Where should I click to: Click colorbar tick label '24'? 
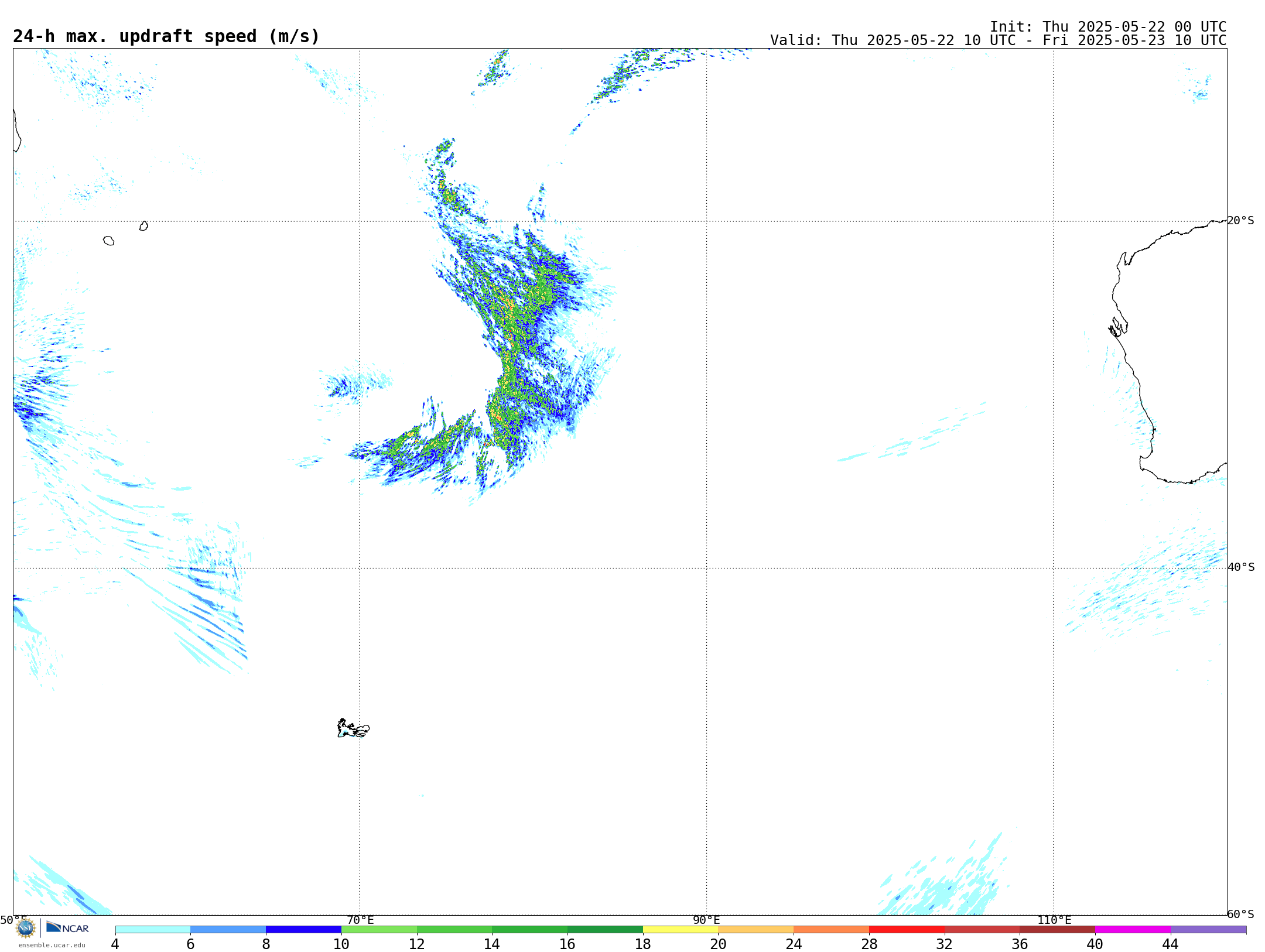point(794,944)
